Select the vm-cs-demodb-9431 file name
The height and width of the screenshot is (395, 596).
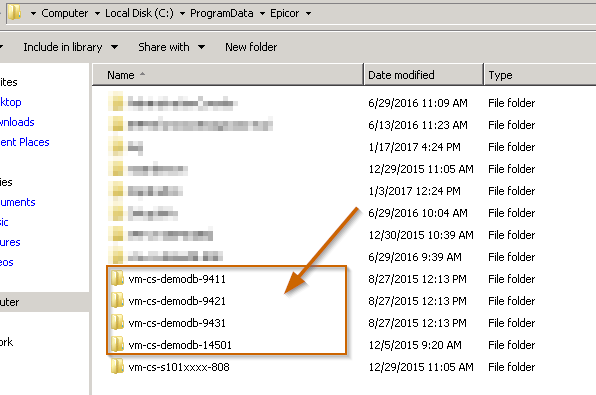pyautogui.click(x=177, y=323)
